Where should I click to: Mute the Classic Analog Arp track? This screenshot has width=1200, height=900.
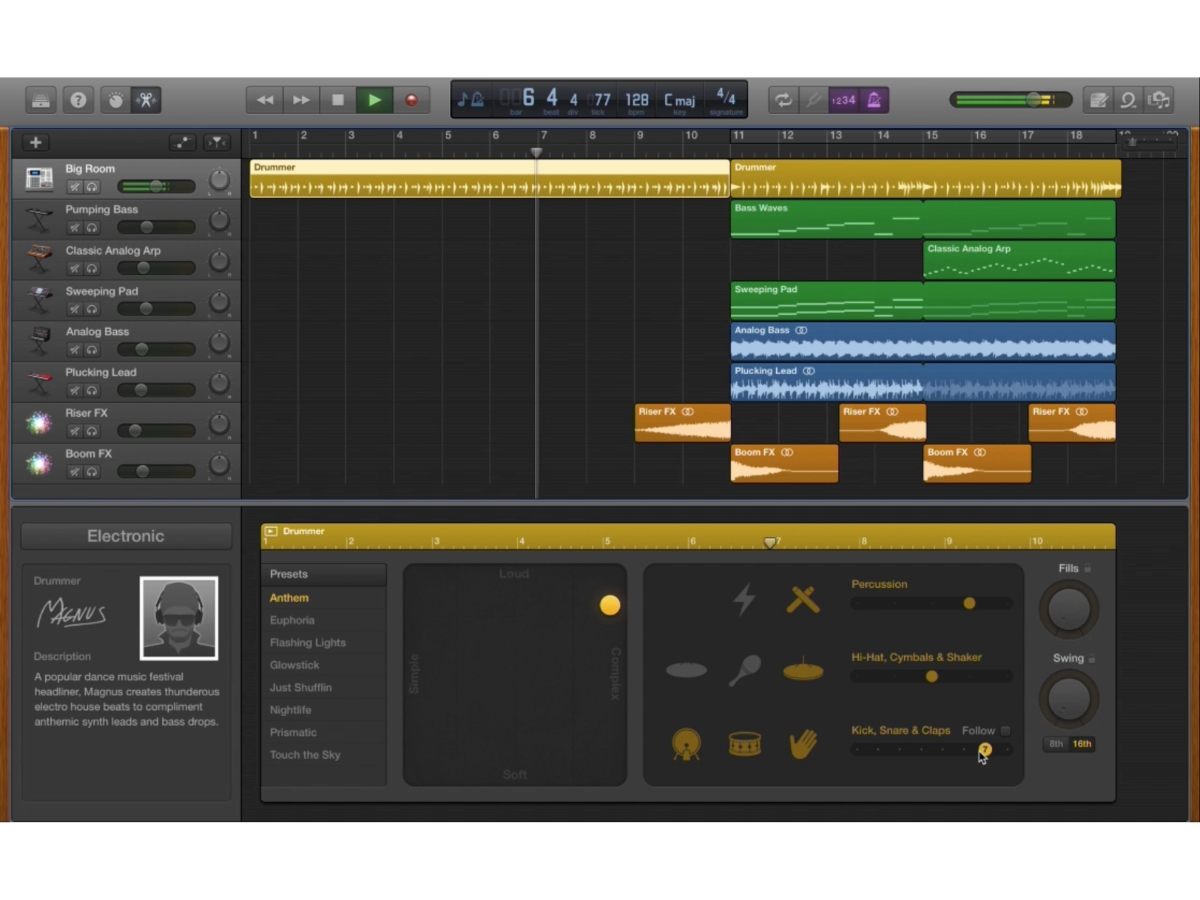tap(74, 268)
